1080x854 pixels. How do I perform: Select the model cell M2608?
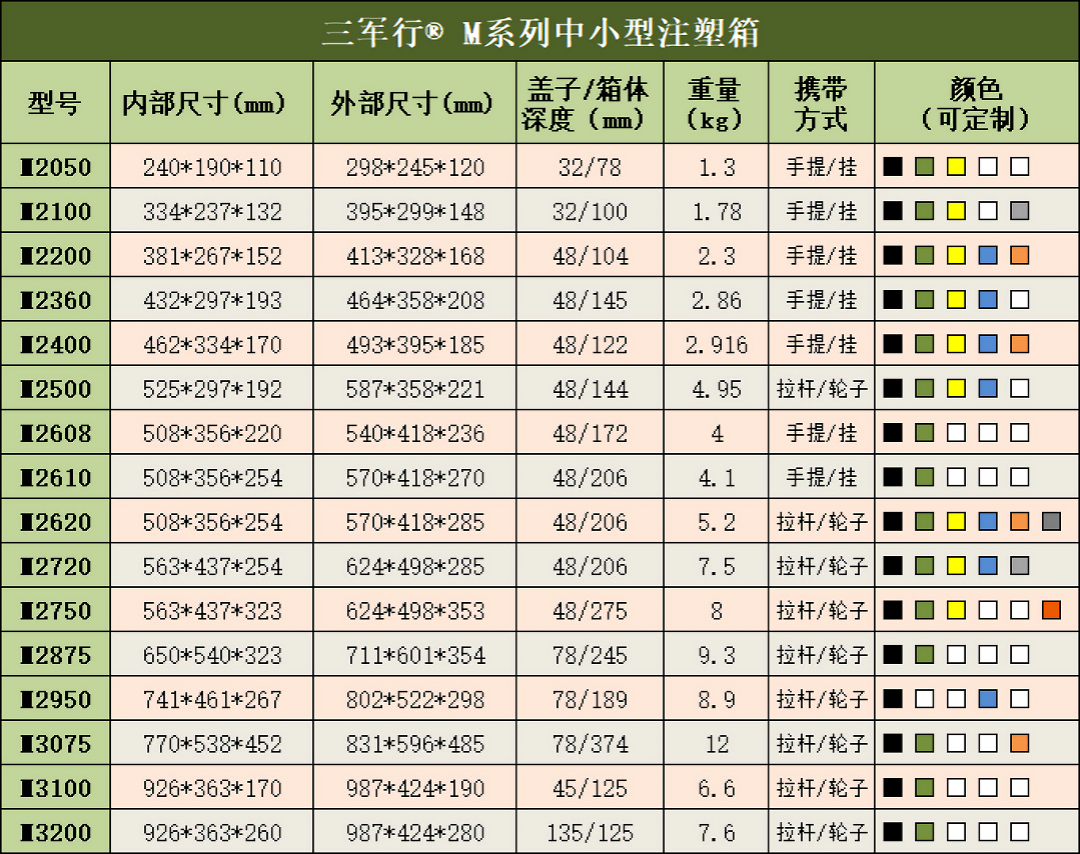coord(55,433)
